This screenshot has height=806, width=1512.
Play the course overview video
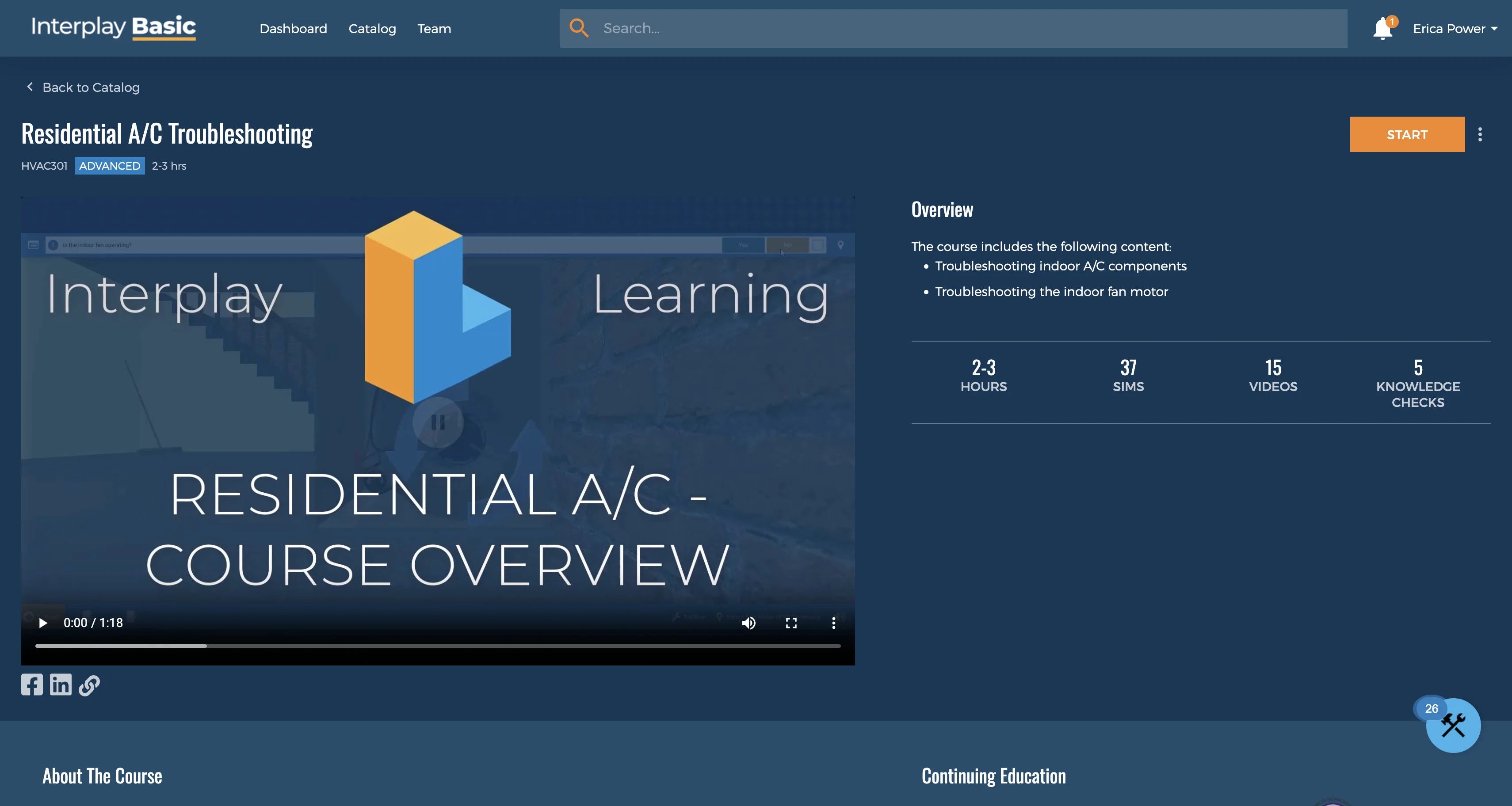coord(43,622)
